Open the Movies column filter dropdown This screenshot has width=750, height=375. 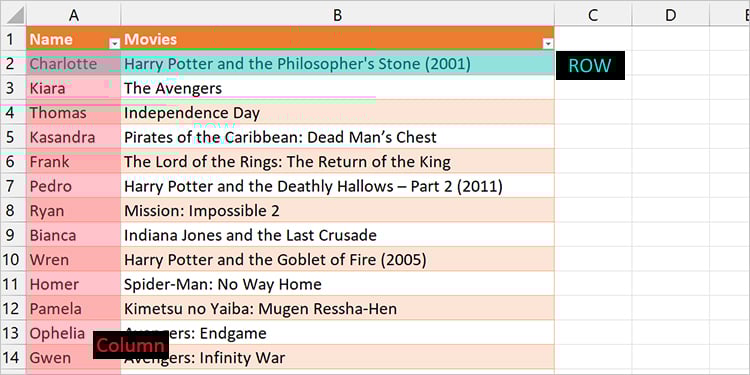pyautogui.click(x=548, y=44)
